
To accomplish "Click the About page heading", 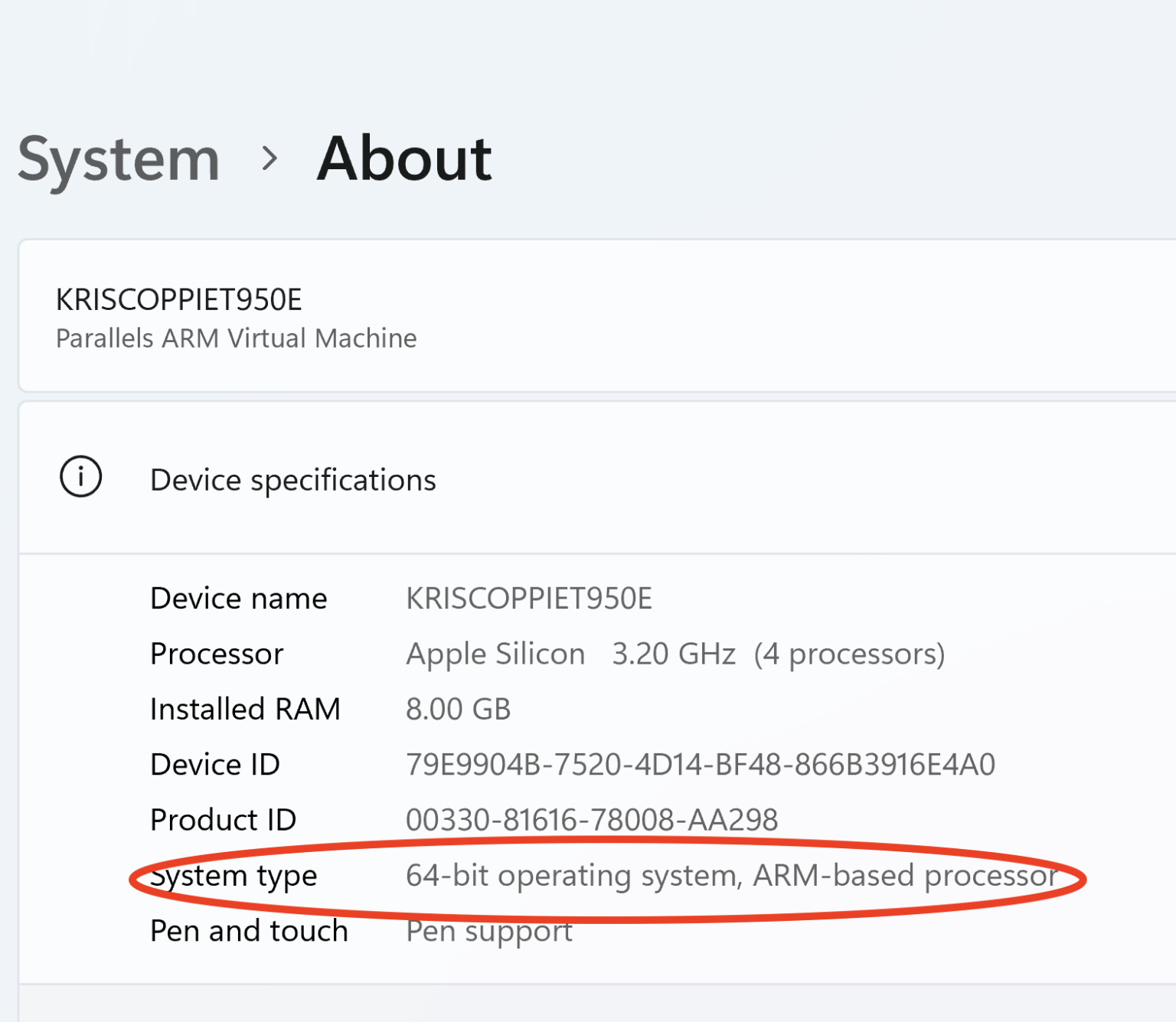I will click(404, 159).
